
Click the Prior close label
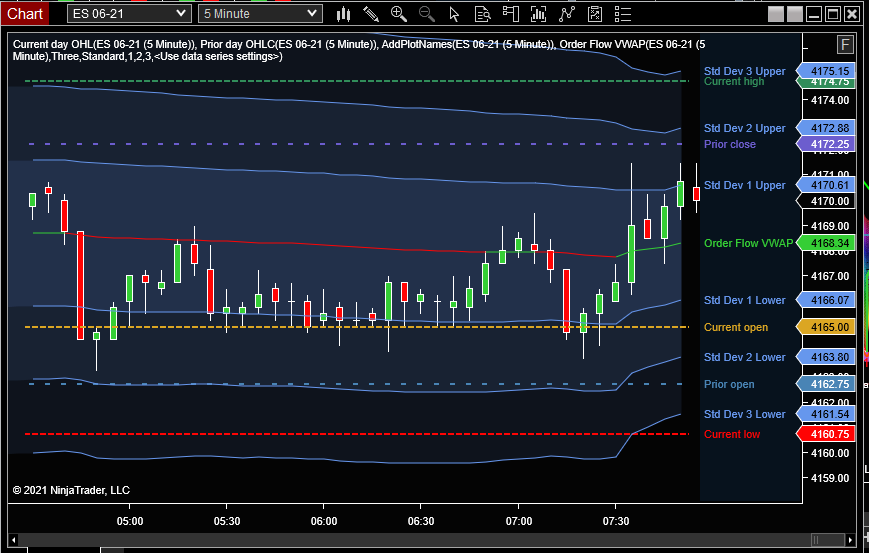(729, 144)
